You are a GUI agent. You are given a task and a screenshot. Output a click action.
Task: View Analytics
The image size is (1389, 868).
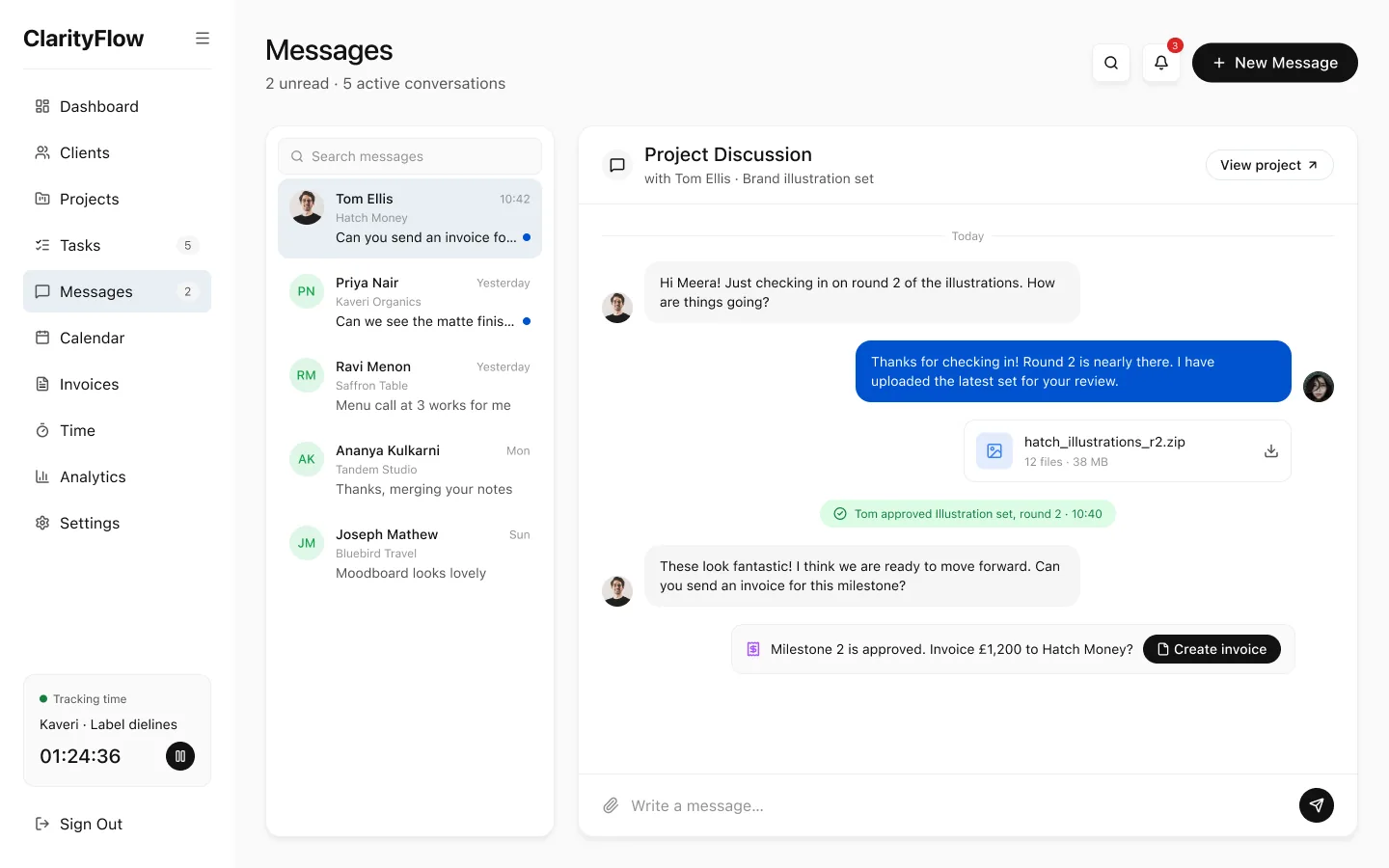[117, 476]
